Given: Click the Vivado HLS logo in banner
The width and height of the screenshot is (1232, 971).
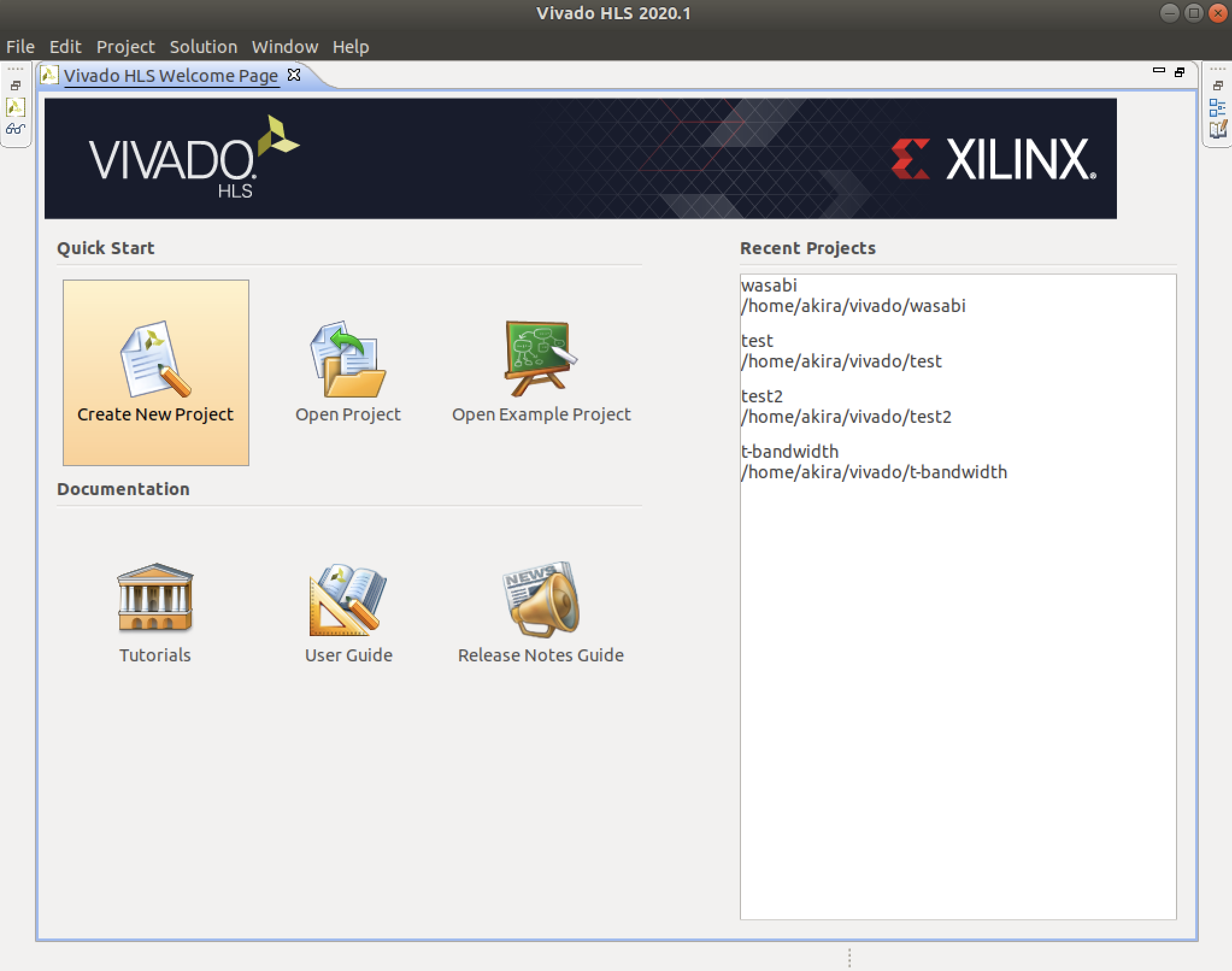Looking at the screenshot, I should pos(195,157).
